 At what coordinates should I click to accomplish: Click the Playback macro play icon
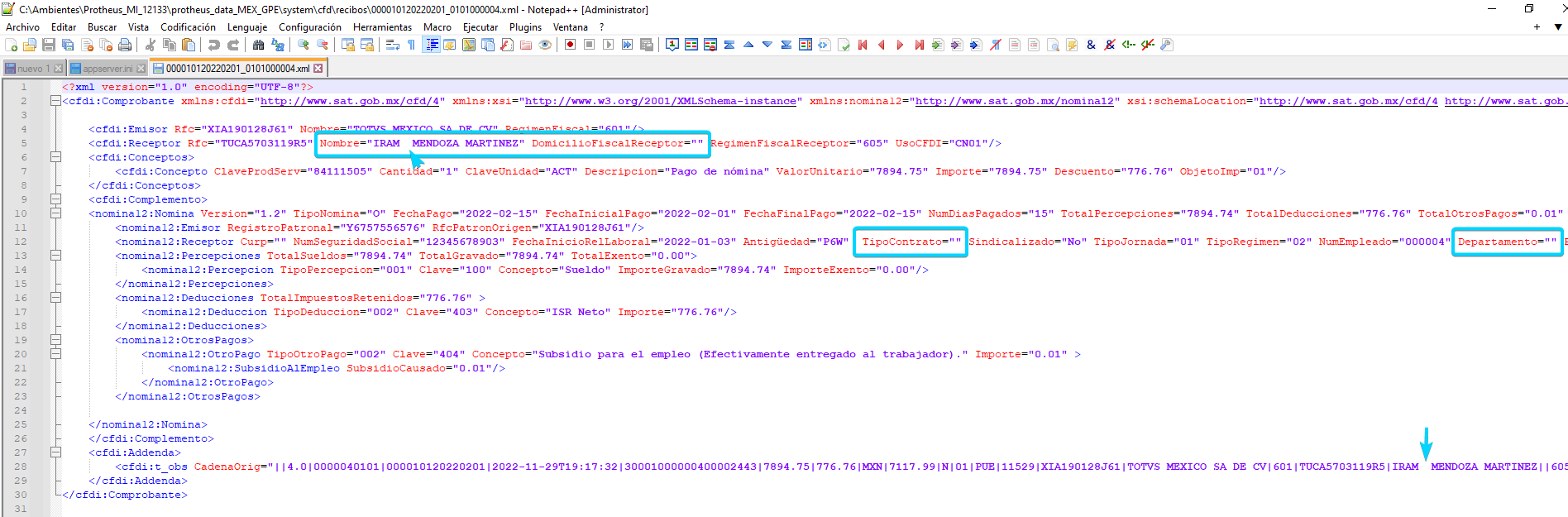coord(609,45)
